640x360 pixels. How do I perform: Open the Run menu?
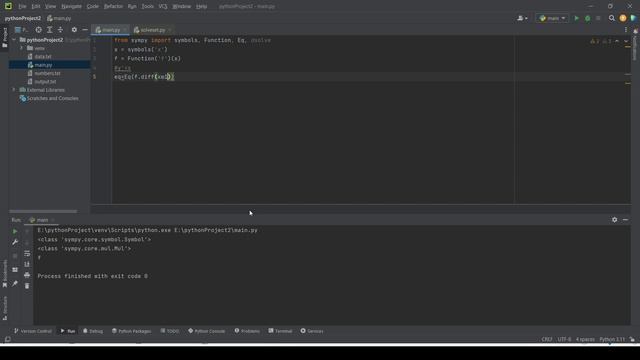click(132, 7)
